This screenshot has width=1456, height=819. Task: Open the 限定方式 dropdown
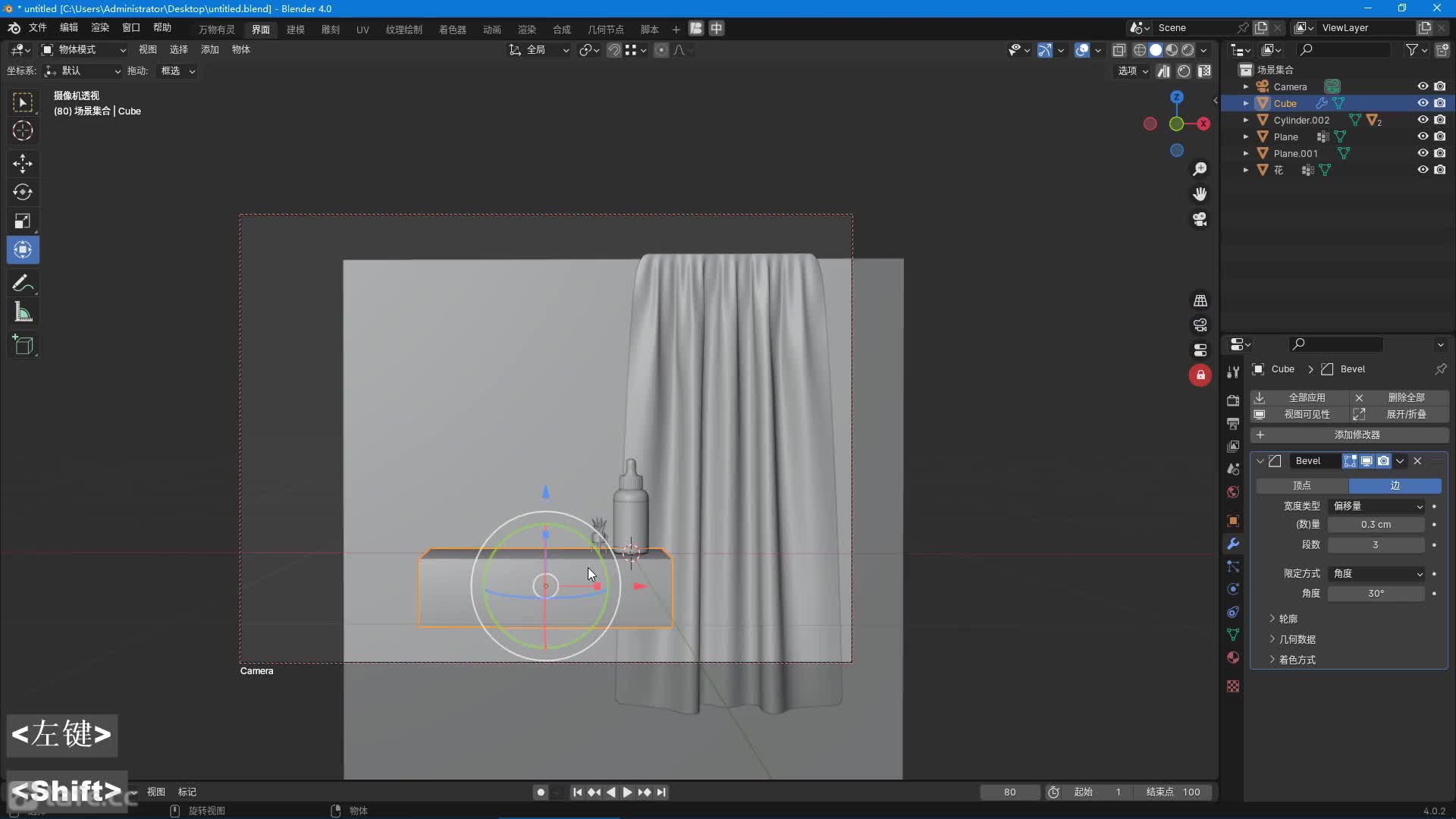1376,573
